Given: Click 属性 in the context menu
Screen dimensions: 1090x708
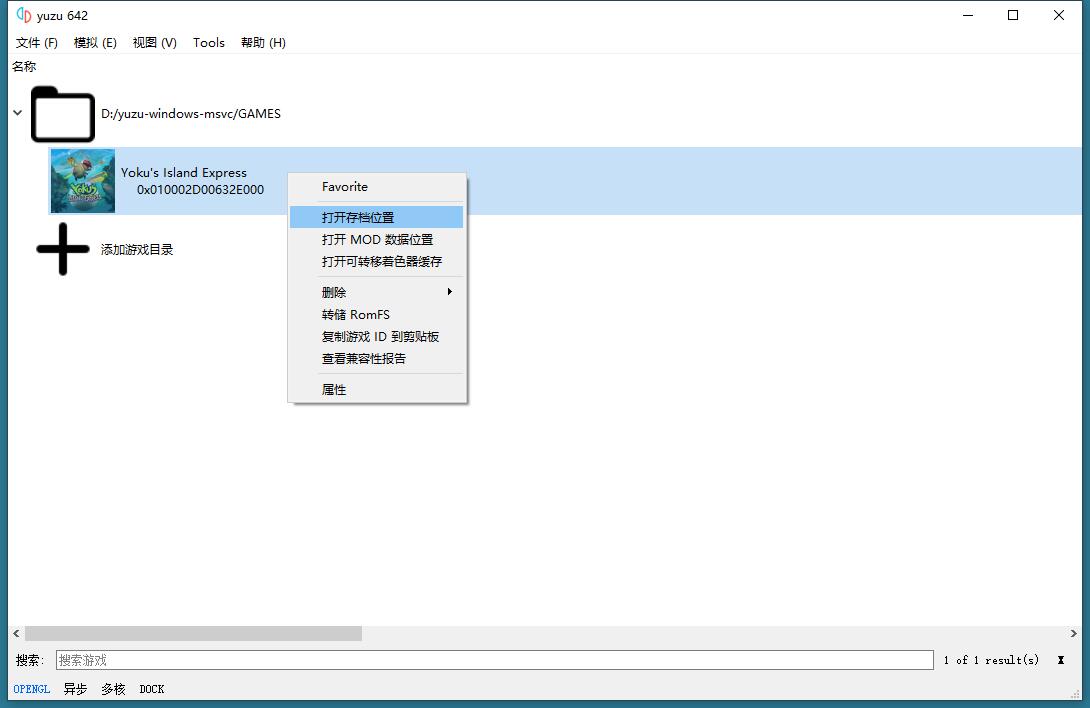Looking at the screenshot, I should click(x=334, y=389).
